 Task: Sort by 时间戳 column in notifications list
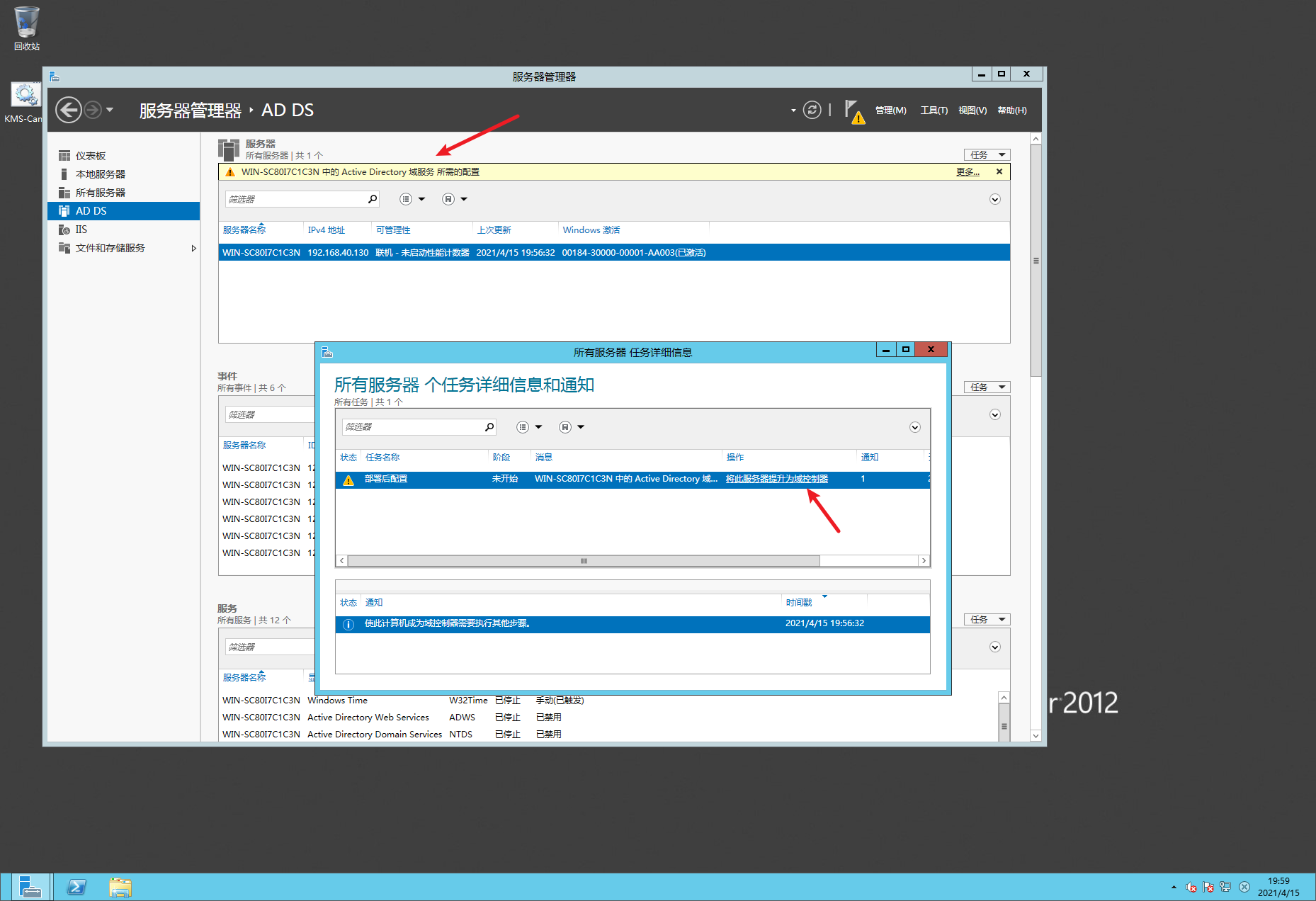tap(799, 602)
